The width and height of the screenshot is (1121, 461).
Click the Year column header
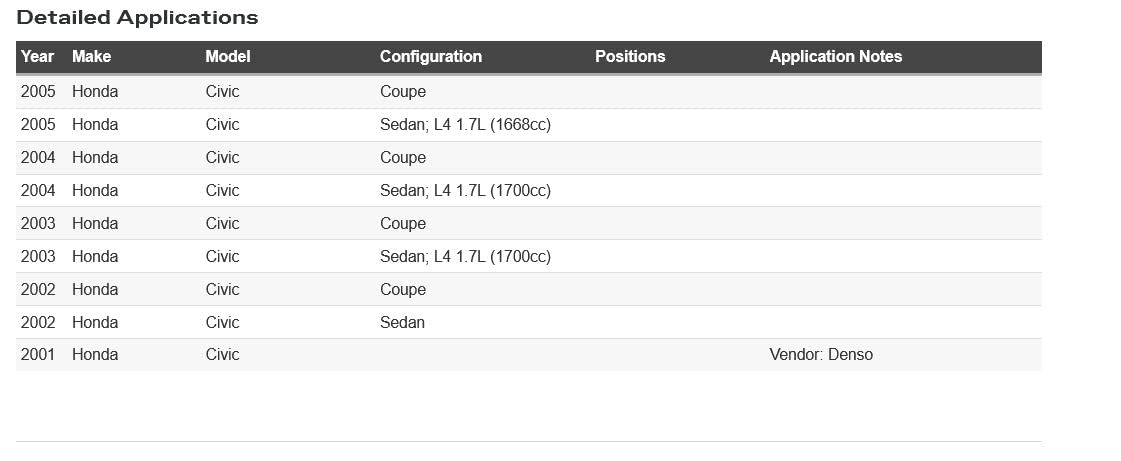37,57
